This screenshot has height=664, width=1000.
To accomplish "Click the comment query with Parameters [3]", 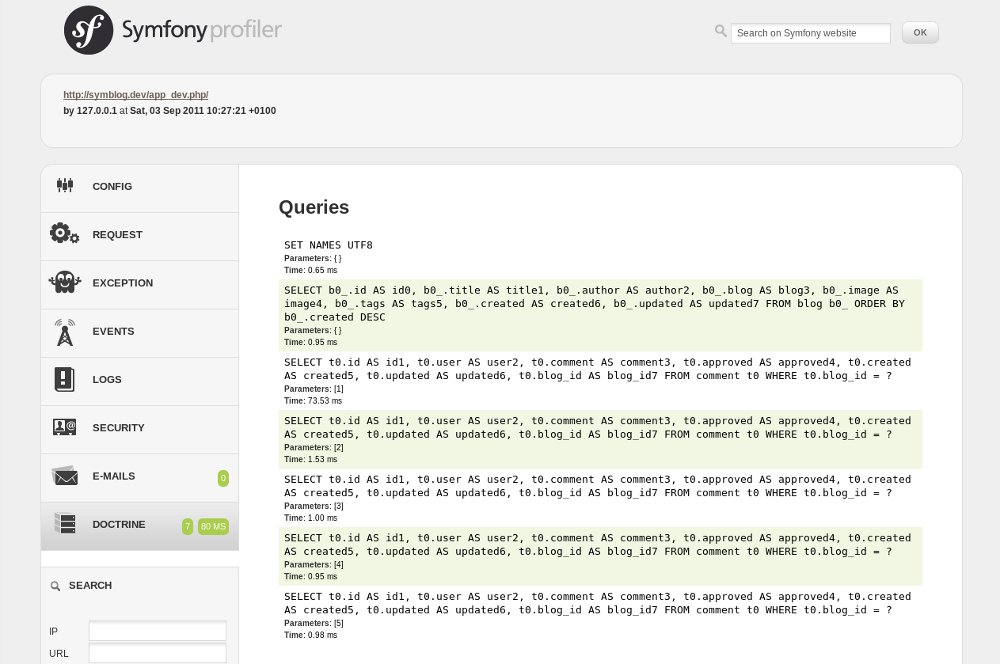I will (x=598, y=486).
